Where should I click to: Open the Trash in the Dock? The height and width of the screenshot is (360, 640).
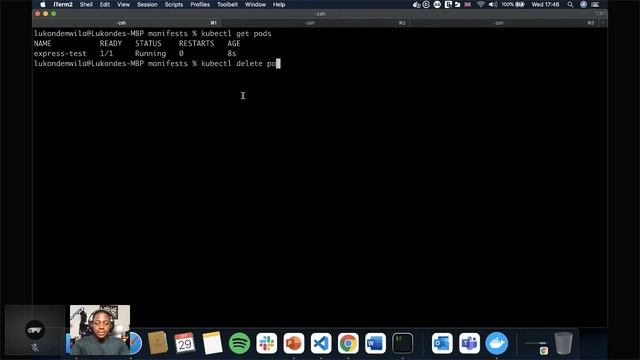point(563,343)
